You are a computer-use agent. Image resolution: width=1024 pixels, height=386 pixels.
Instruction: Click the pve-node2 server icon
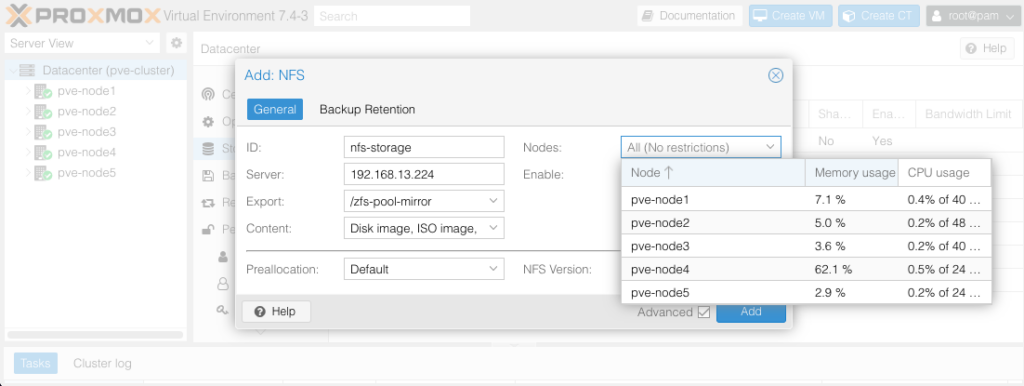42,112
